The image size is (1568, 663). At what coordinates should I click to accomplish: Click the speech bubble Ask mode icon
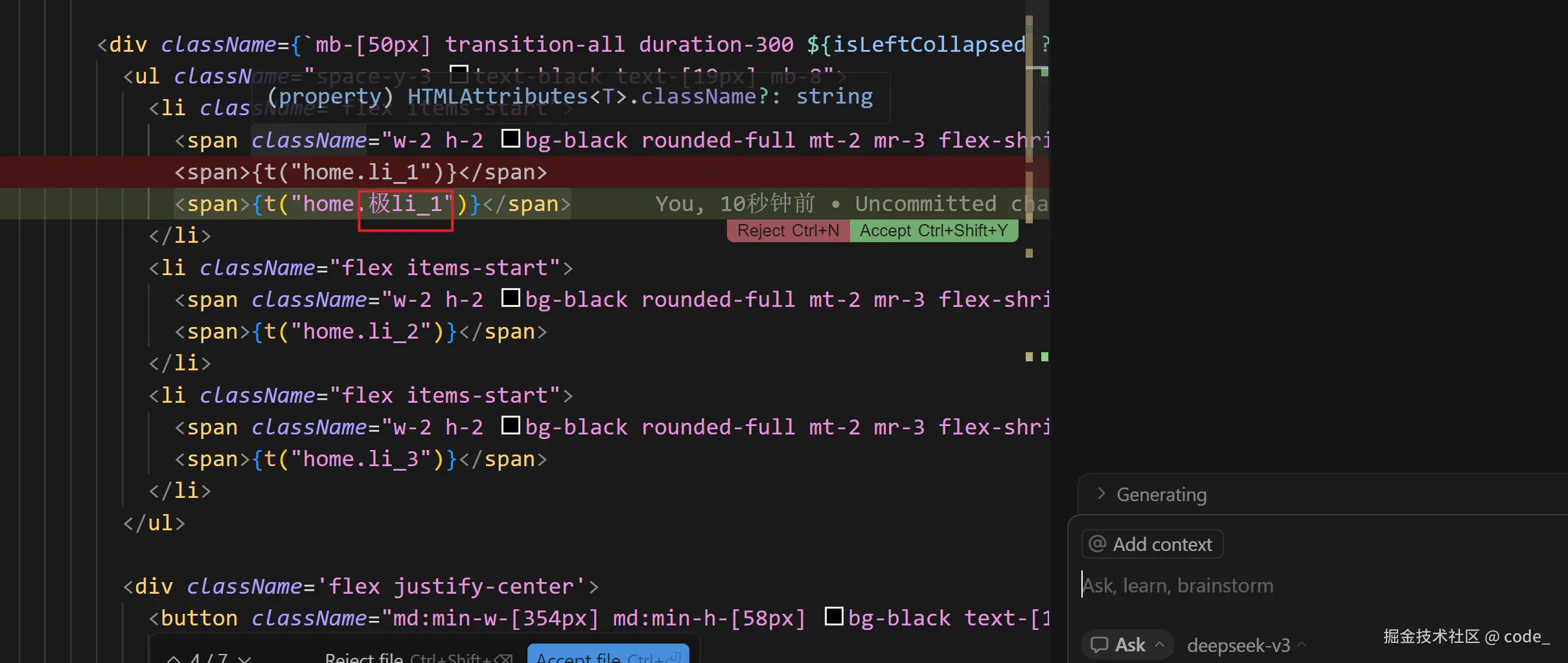click(1100, 645)
